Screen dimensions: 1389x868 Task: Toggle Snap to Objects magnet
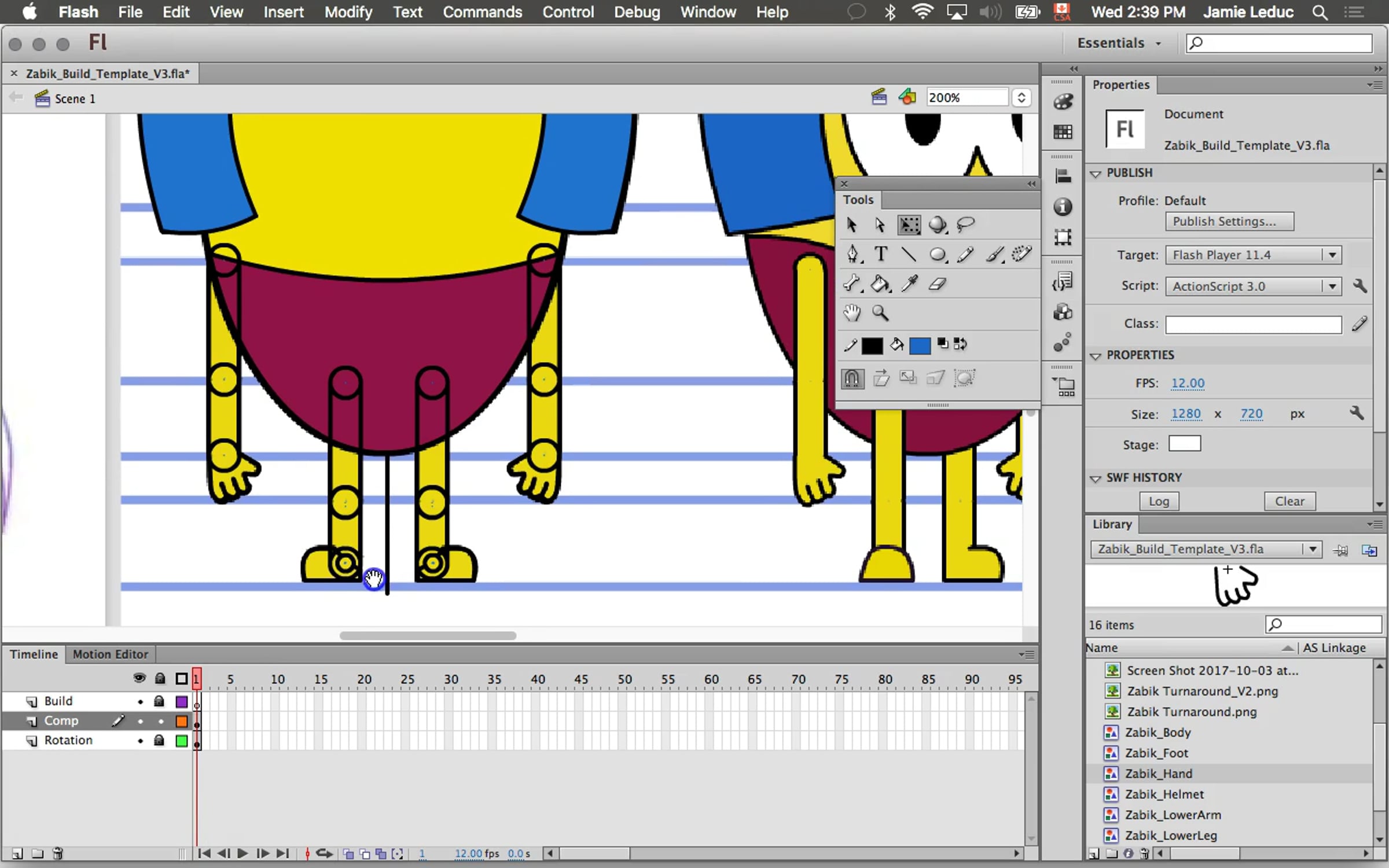point(852,378)
